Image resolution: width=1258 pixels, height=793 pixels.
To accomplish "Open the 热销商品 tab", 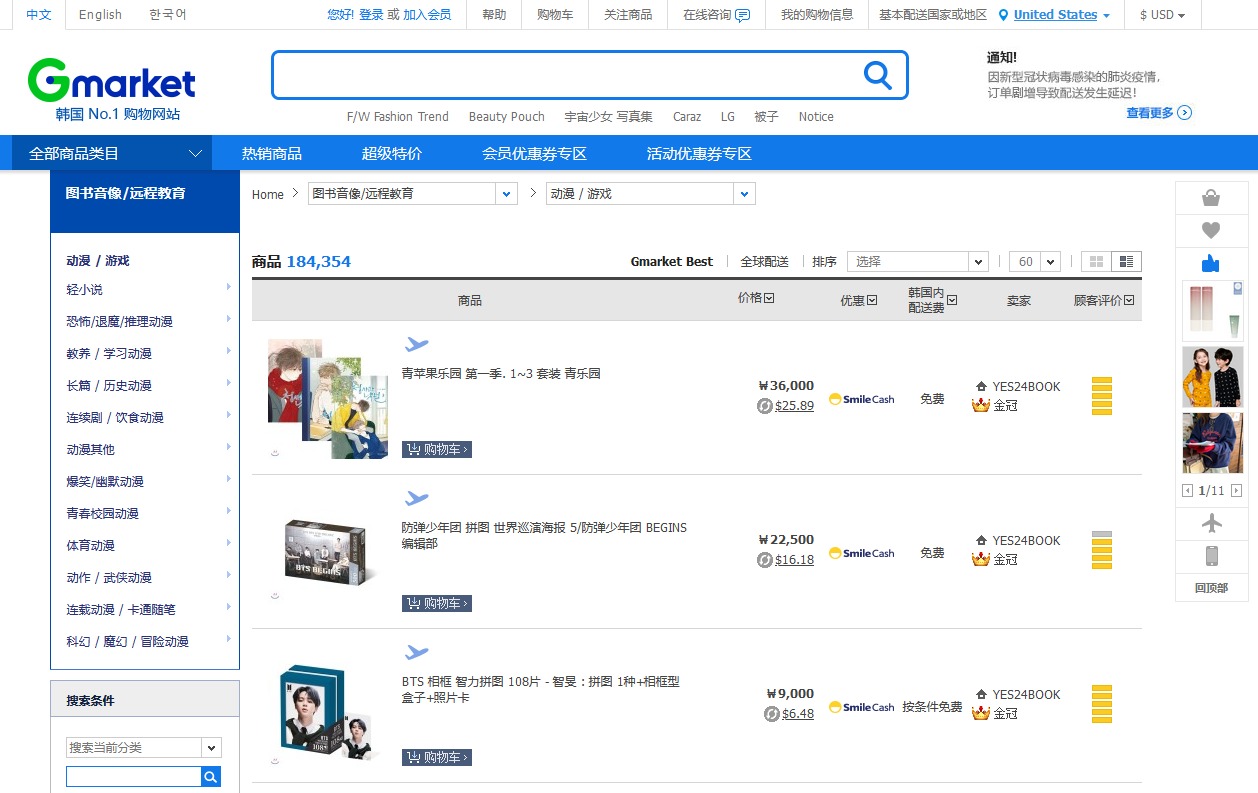I will tap(272, 153).
